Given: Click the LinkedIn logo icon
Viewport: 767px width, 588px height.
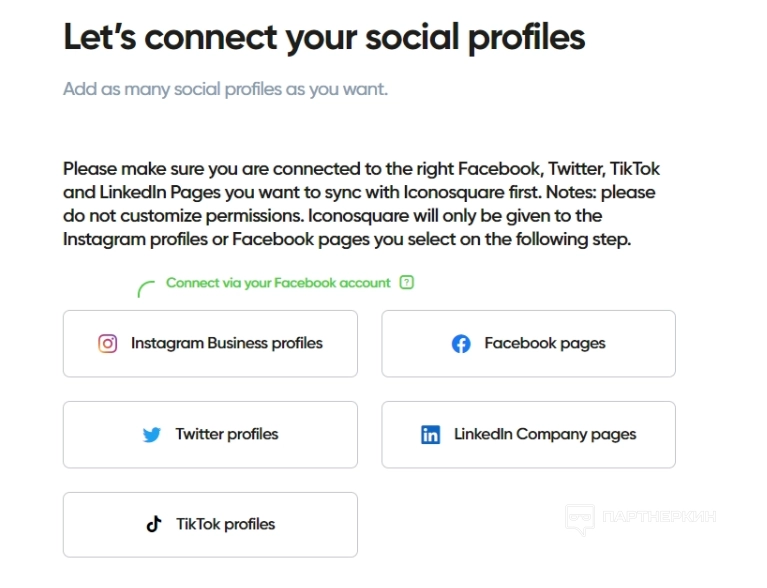Looking at the screenshot, I should click(431, 435).
